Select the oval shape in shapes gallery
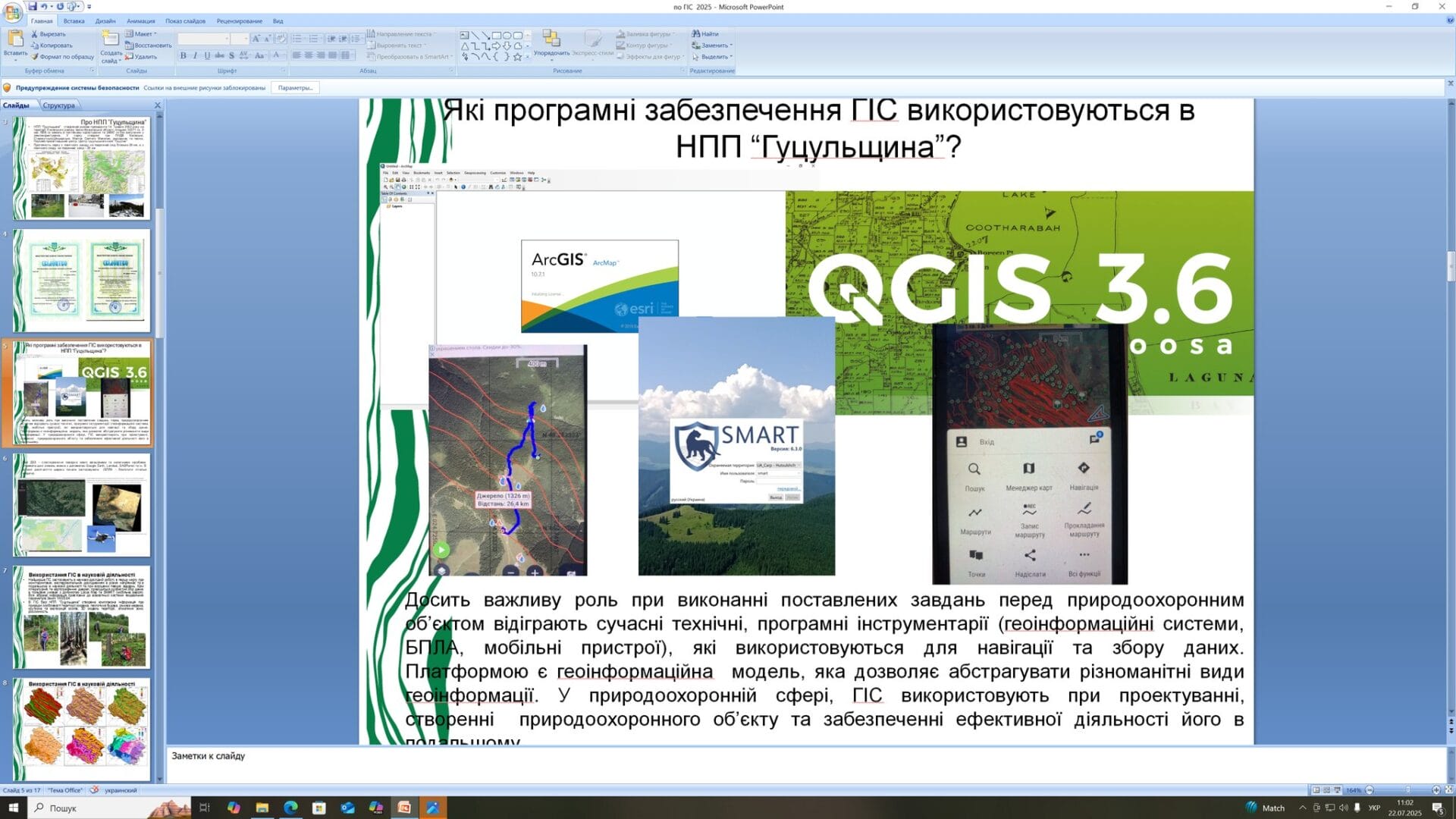Screen dimensions: 1456x819 tap(507, 35)
